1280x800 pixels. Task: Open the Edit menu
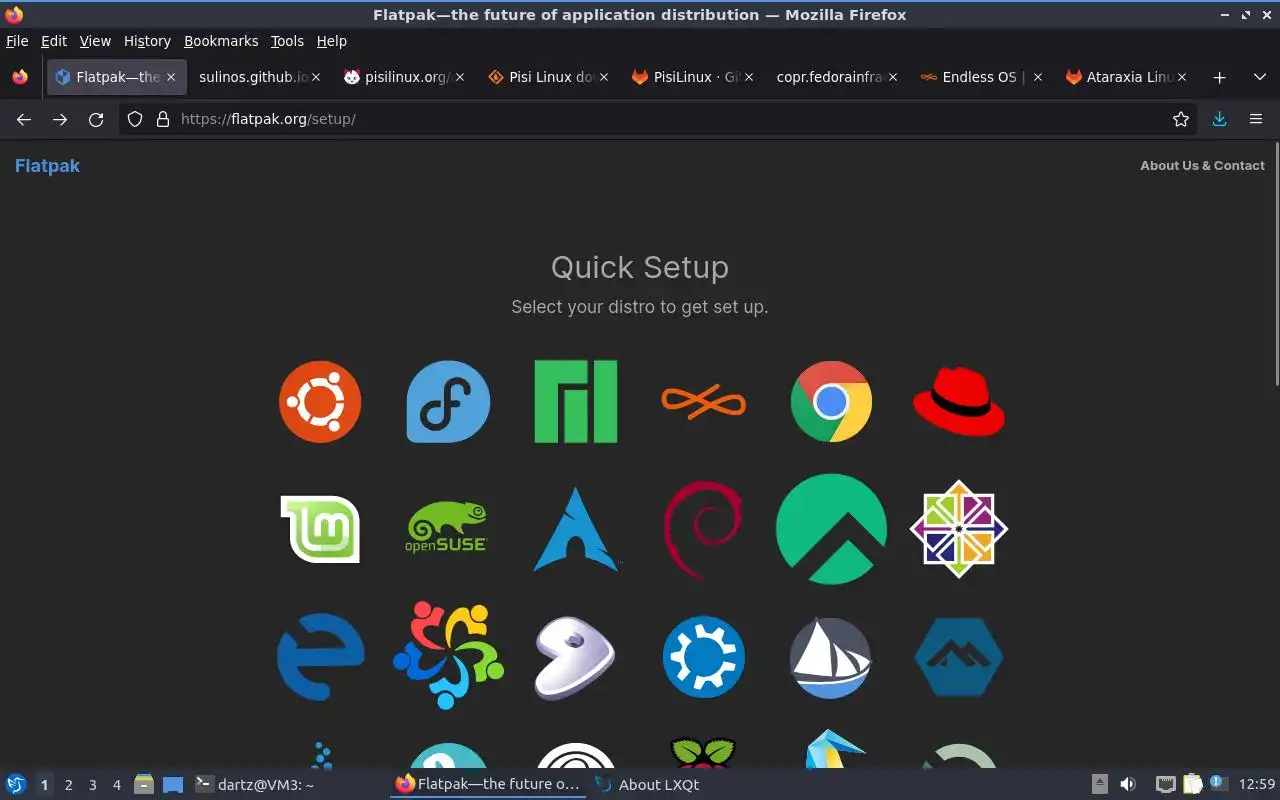(54, 41)
